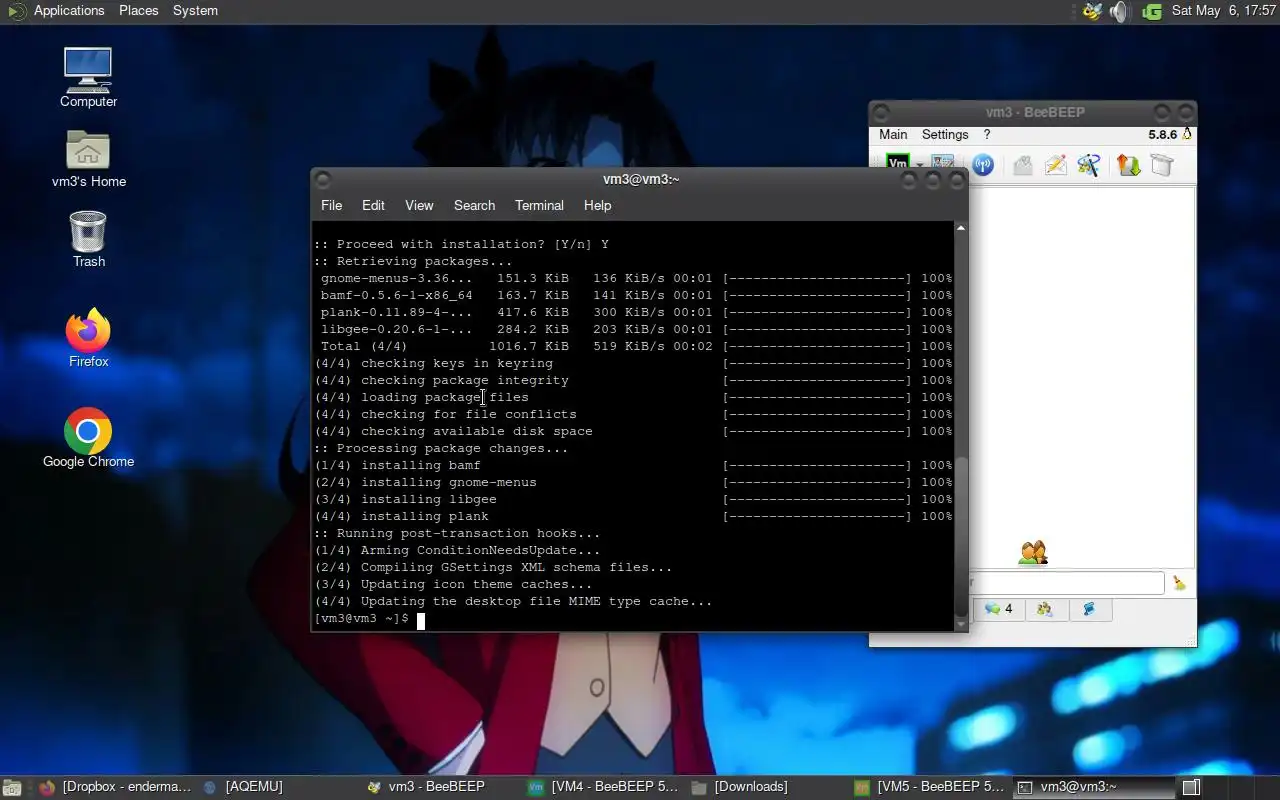Click the two-users icon in BeeBEEP list
Image resolution: width=1280 pixels, height=800 pixels.
click(1033, 553)
